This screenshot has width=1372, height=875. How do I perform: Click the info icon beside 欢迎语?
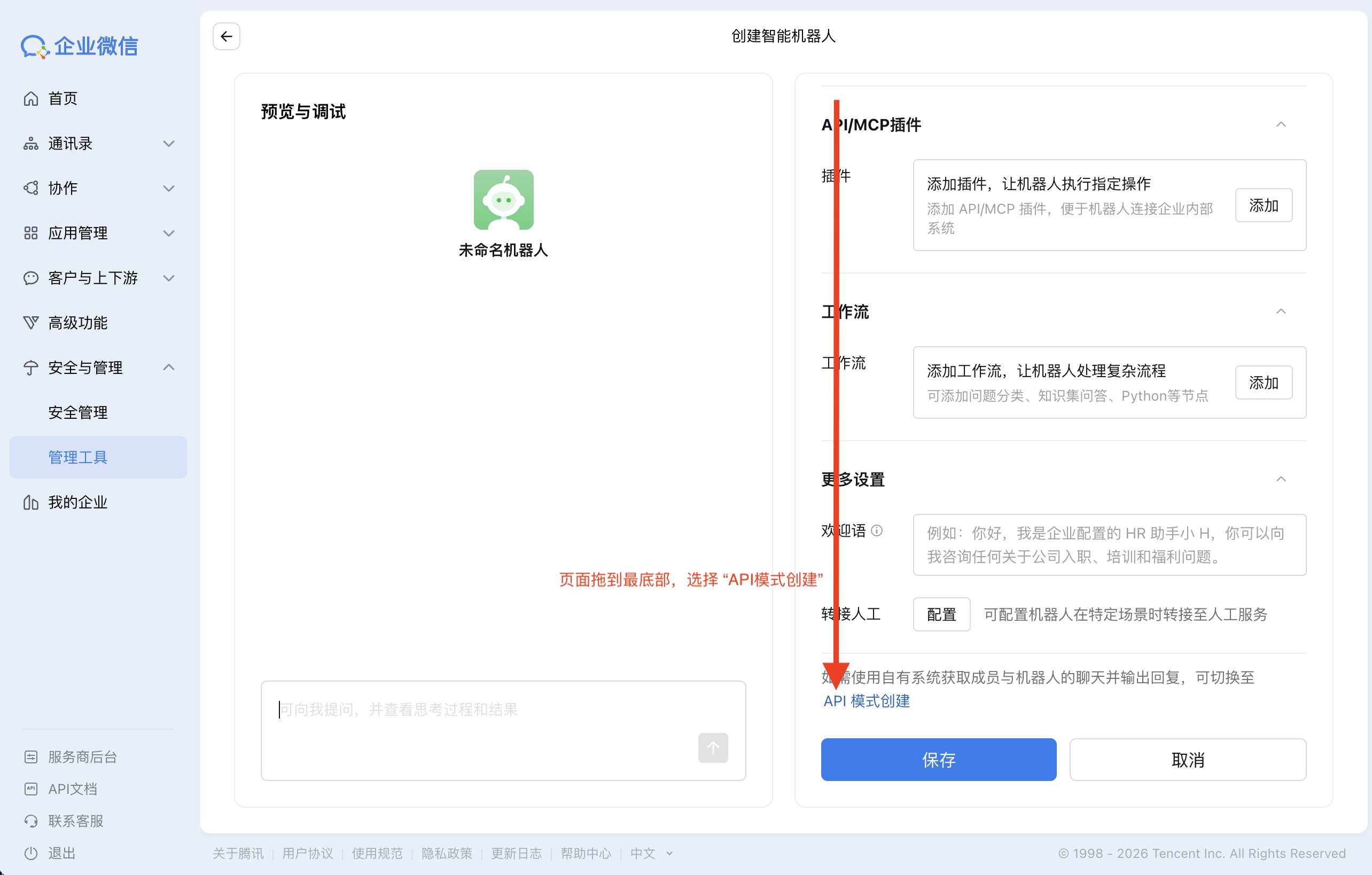point(877,531)
